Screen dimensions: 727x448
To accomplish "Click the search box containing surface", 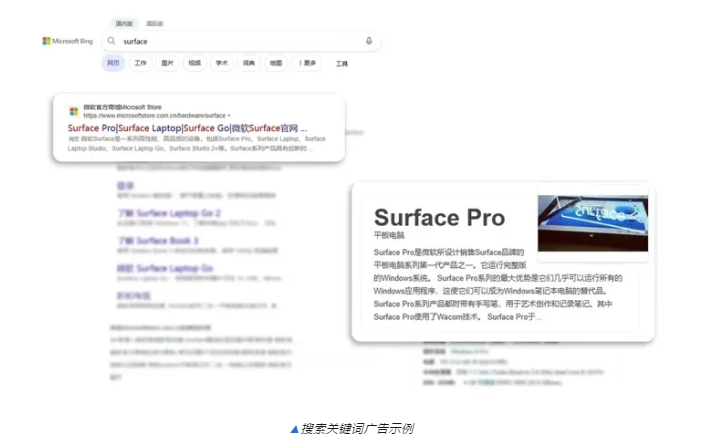I will (x=241, y=41).
